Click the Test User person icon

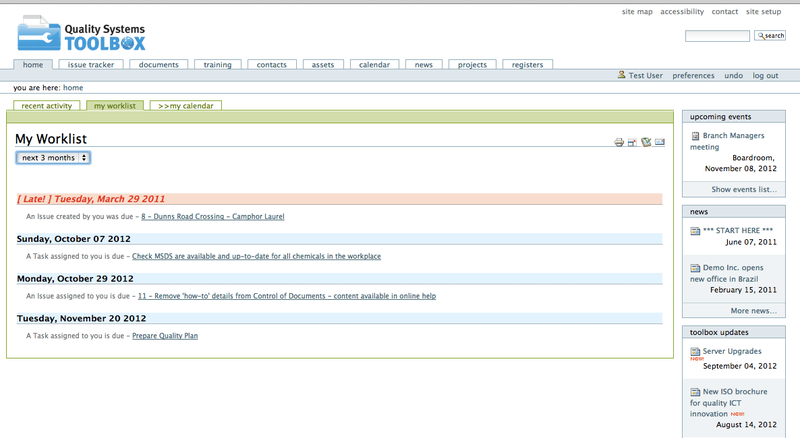point(621,75)
